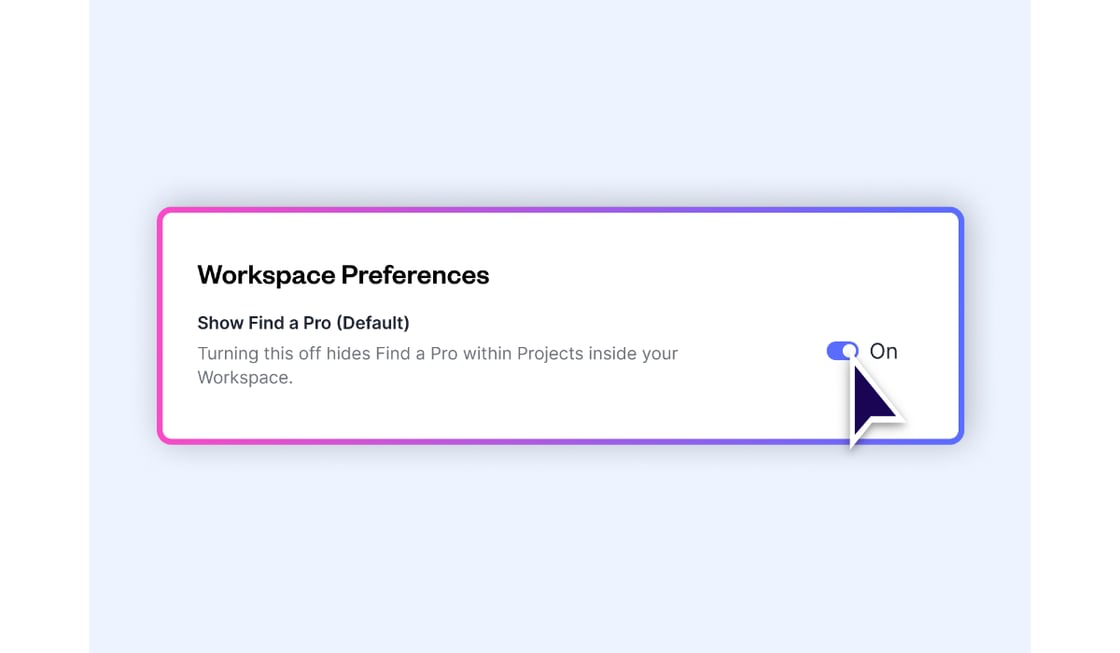Click the gradient bottom border of the card
This screenshot has height=653, width=1120.
point(560,441)
